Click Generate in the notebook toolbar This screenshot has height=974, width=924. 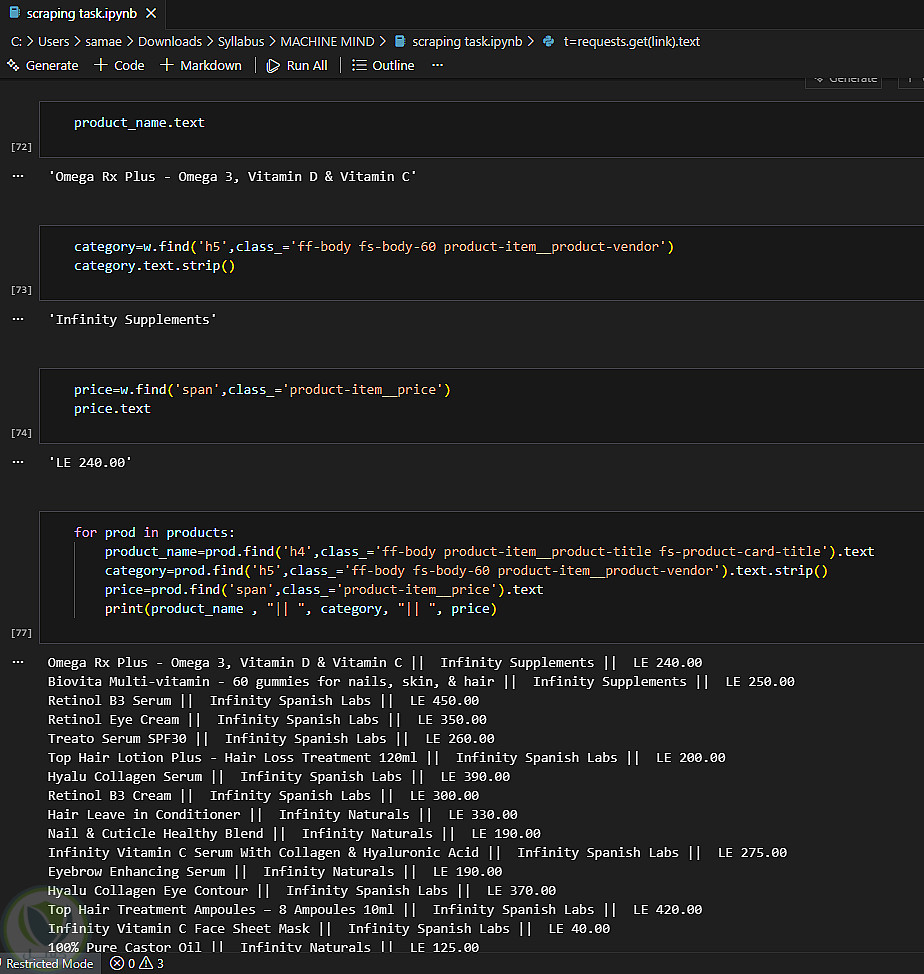click(43, 65)
